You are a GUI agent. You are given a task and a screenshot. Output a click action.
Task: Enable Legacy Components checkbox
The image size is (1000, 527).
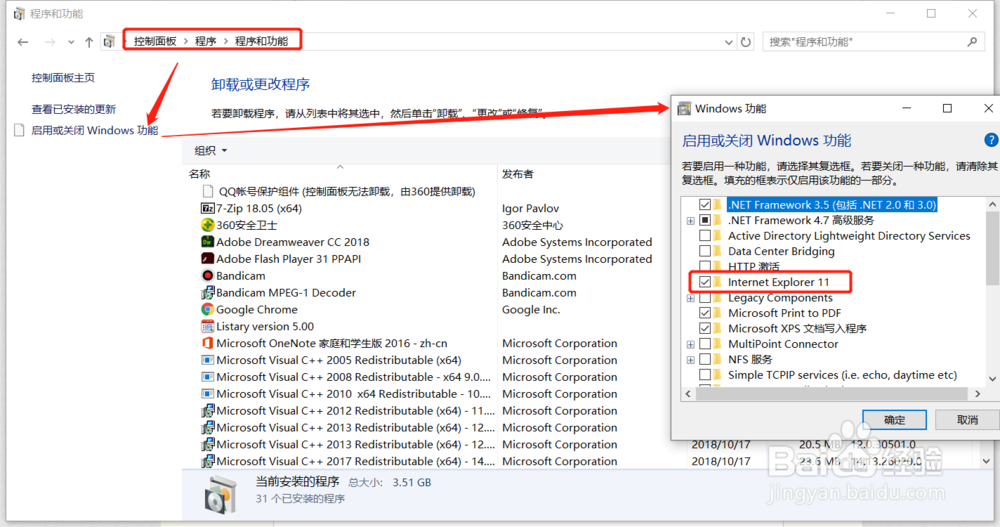click(x=705, y=298)
